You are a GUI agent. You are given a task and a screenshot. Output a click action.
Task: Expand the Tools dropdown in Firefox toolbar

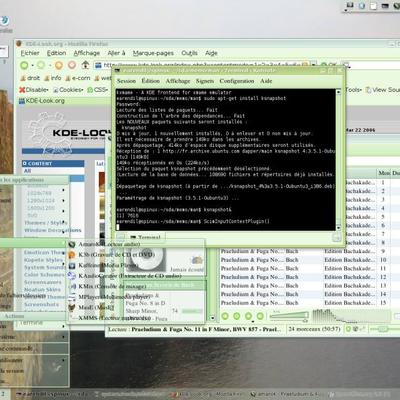(361, 90)
